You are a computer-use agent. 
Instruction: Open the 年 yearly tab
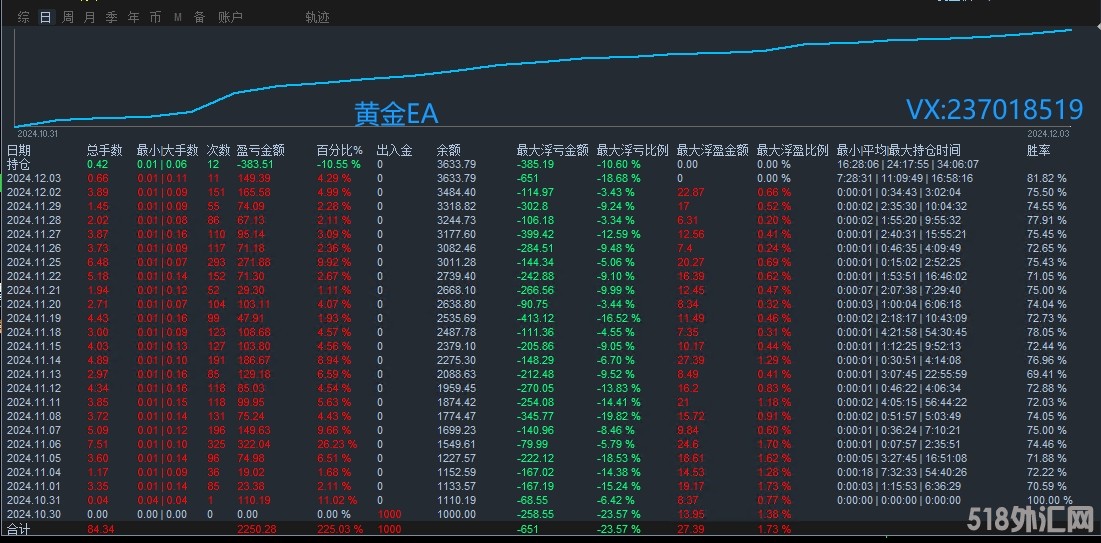pyautogui.click(x=133, y=17)
